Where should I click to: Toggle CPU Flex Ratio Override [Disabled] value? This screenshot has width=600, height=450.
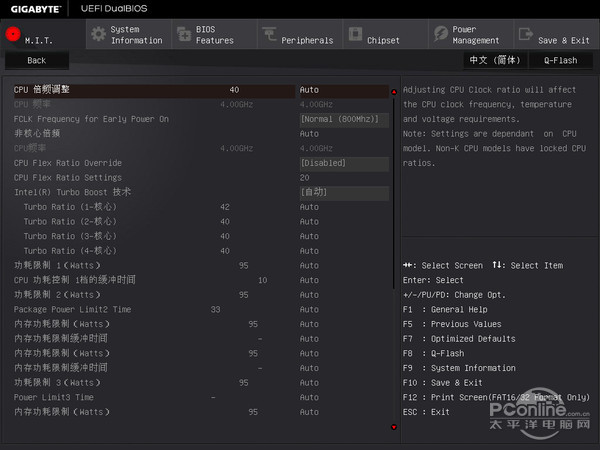click(343, 162)
